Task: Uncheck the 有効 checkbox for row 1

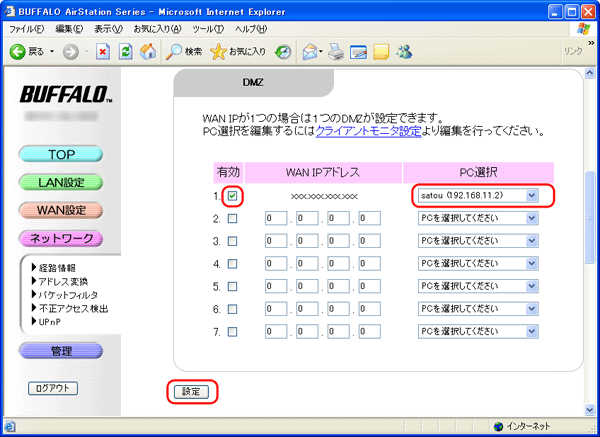Action: (232, 196)
